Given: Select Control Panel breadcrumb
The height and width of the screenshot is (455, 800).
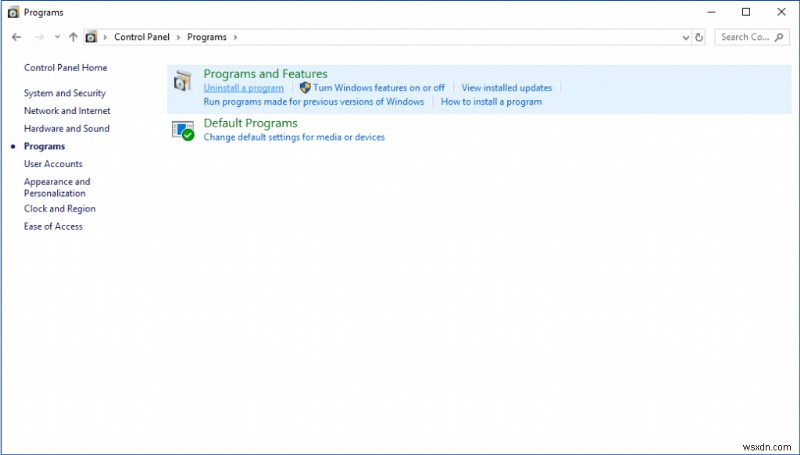Looking at the screenshot, I should pos(142,37).
